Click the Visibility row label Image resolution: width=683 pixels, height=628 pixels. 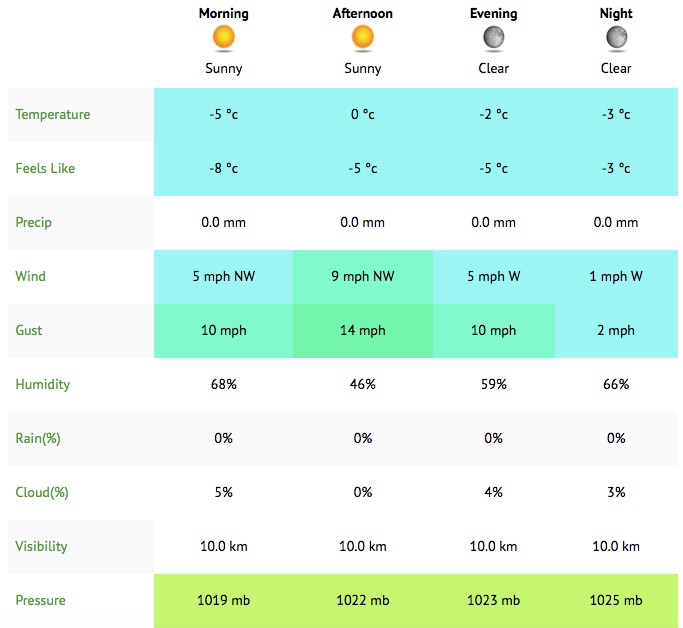click(42, 547)
